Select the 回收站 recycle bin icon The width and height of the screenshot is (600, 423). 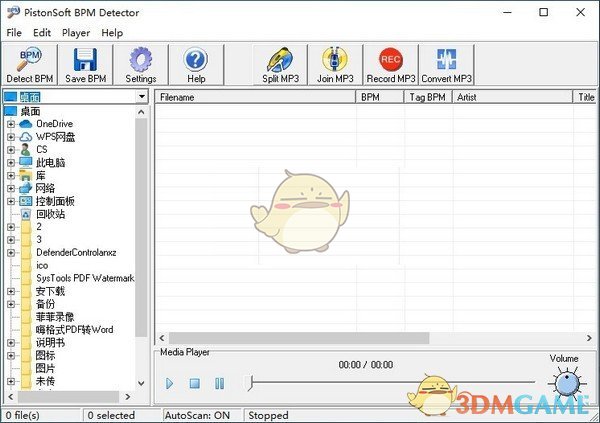tap(26, 214)
